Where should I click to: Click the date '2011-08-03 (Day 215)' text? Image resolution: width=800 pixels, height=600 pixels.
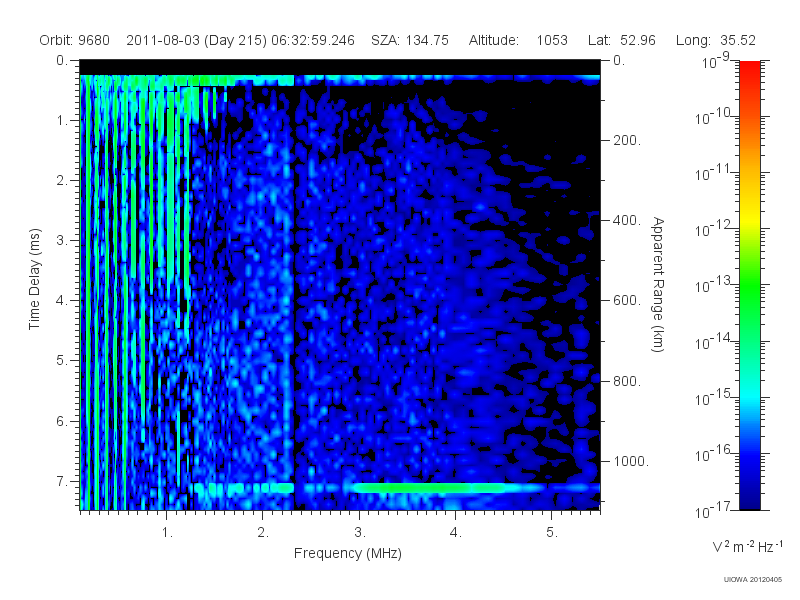point(196,40)
